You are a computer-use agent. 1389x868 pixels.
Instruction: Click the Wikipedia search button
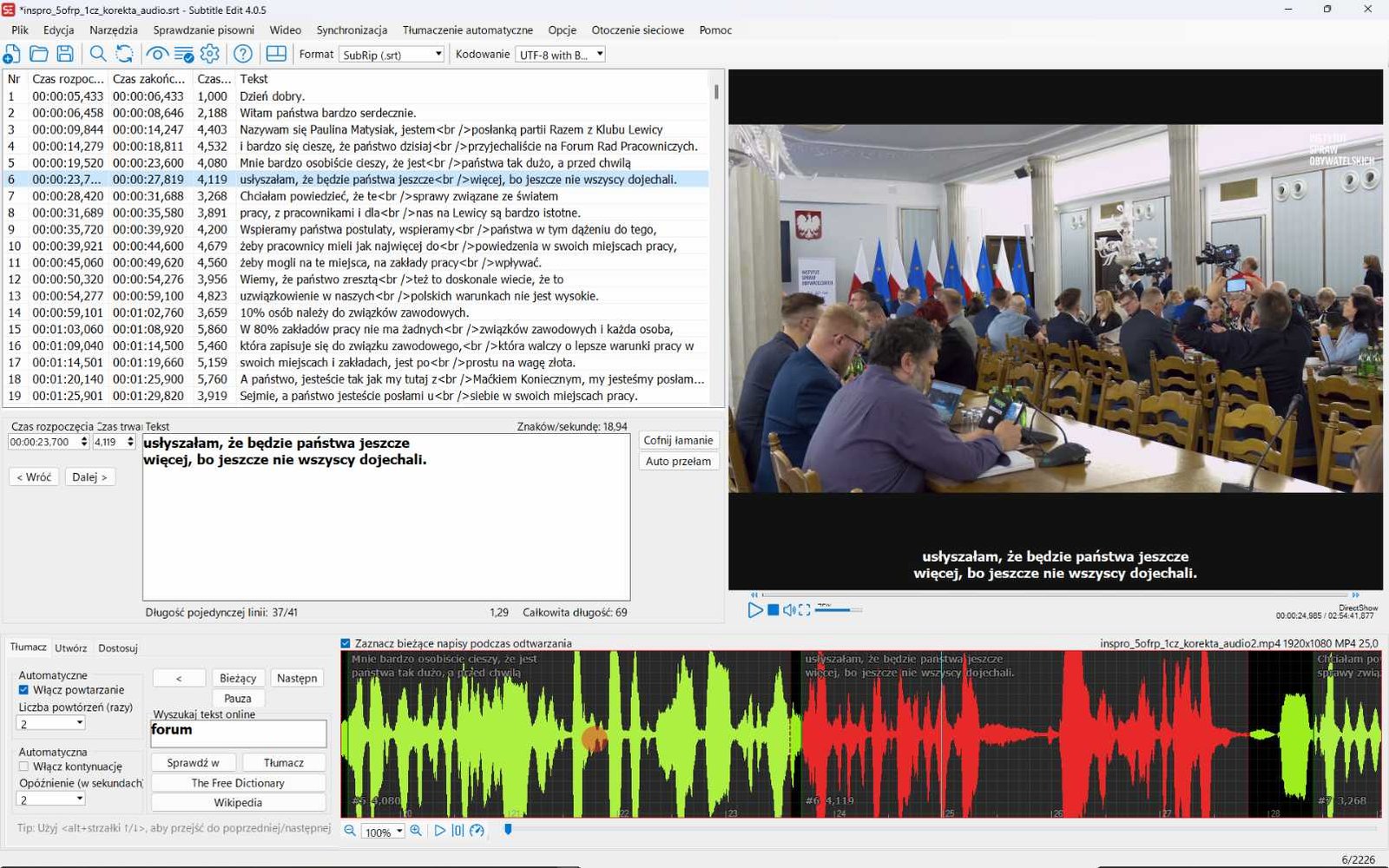tap(238, 803)
